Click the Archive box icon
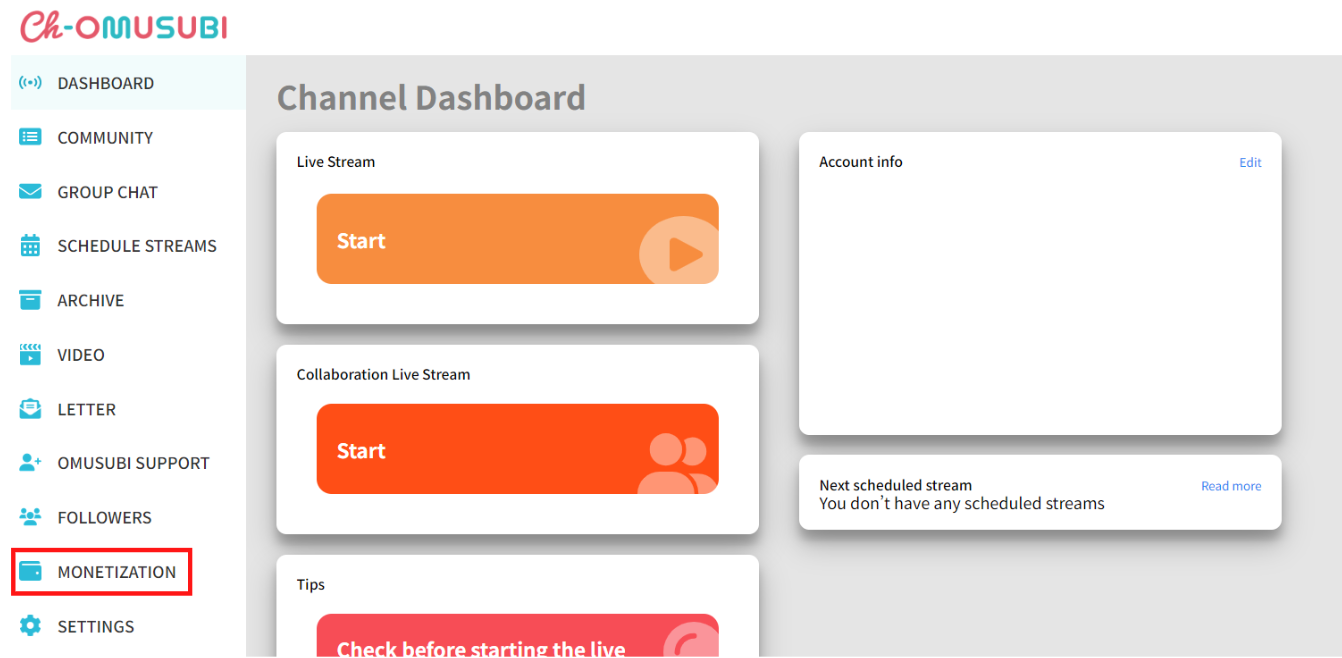1342x658 pixels. pyautogui.click(x=31, y=299)
